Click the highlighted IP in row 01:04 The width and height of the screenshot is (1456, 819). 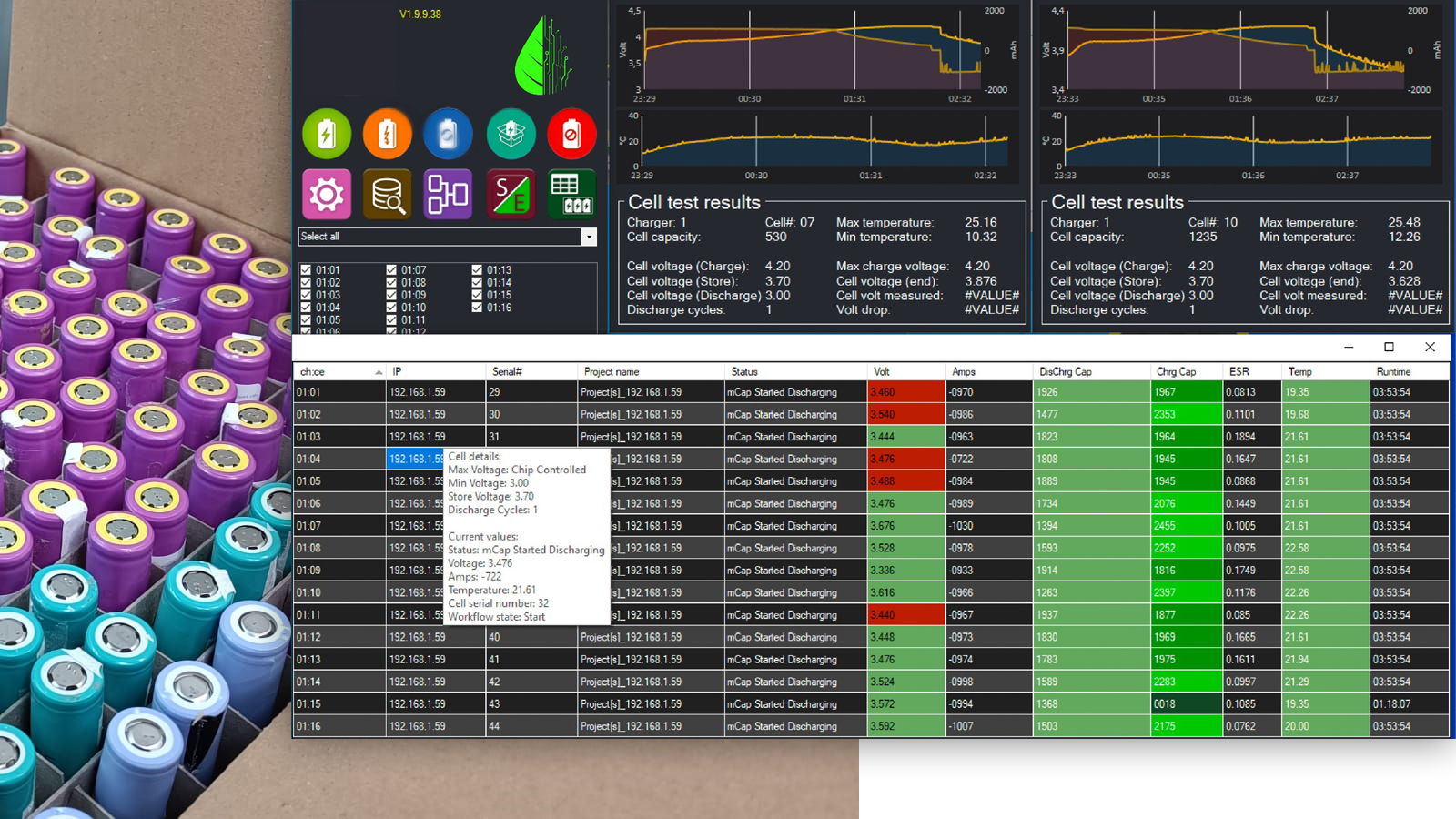point(416,459)
